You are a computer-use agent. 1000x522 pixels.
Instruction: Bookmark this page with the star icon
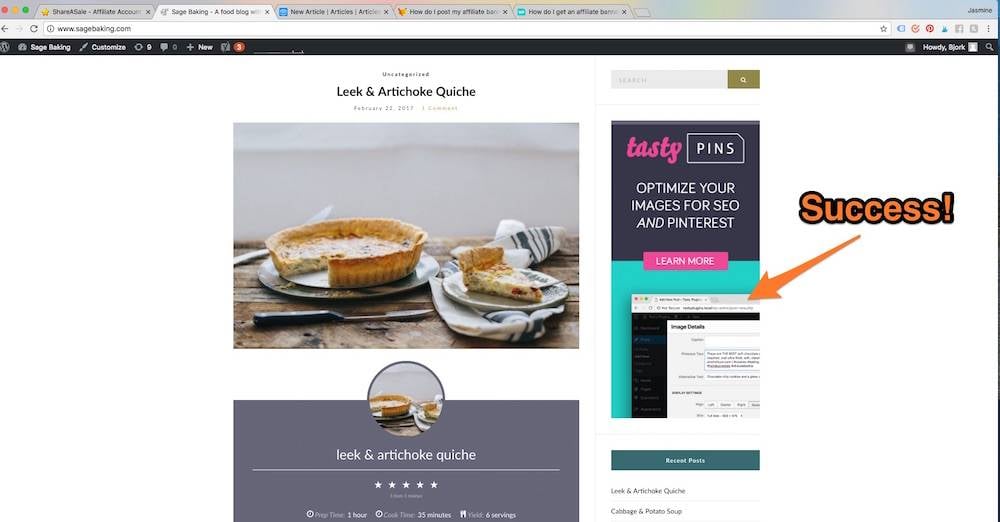click(x=883, y=29)
